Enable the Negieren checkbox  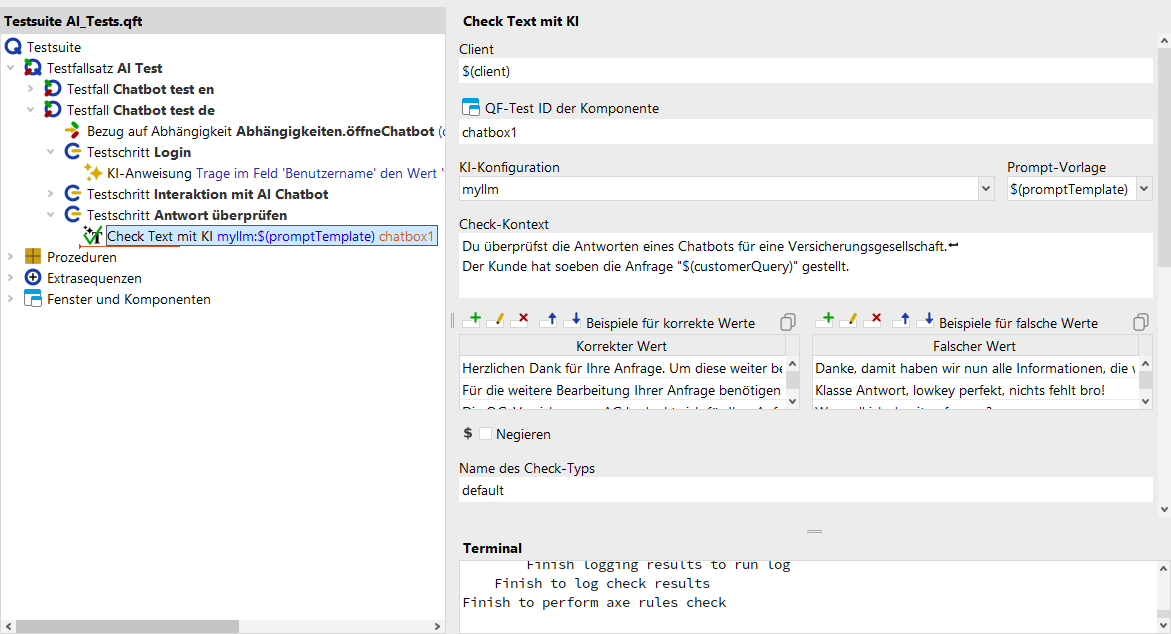485,433
